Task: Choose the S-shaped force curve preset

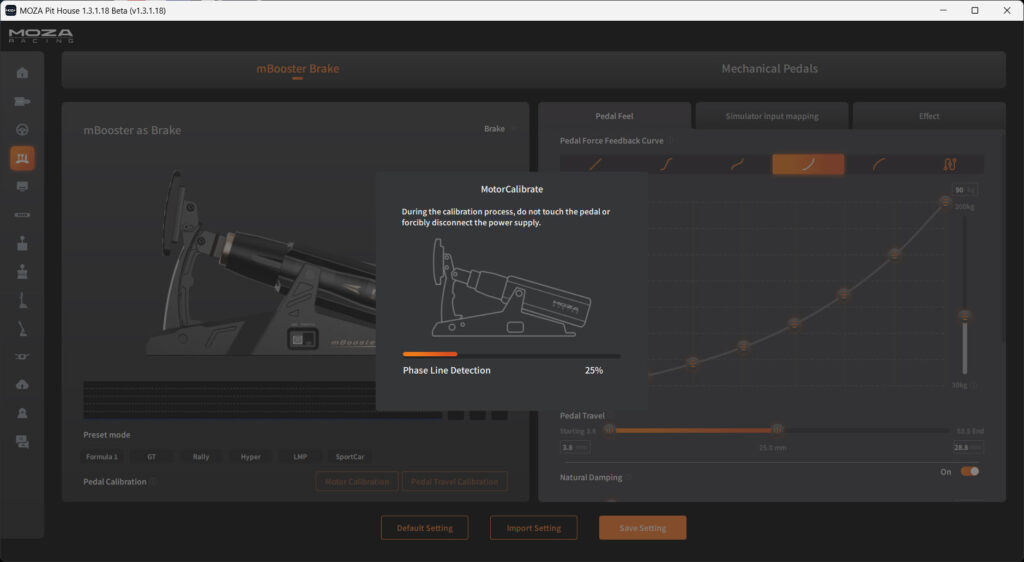Action: [665, 165]
